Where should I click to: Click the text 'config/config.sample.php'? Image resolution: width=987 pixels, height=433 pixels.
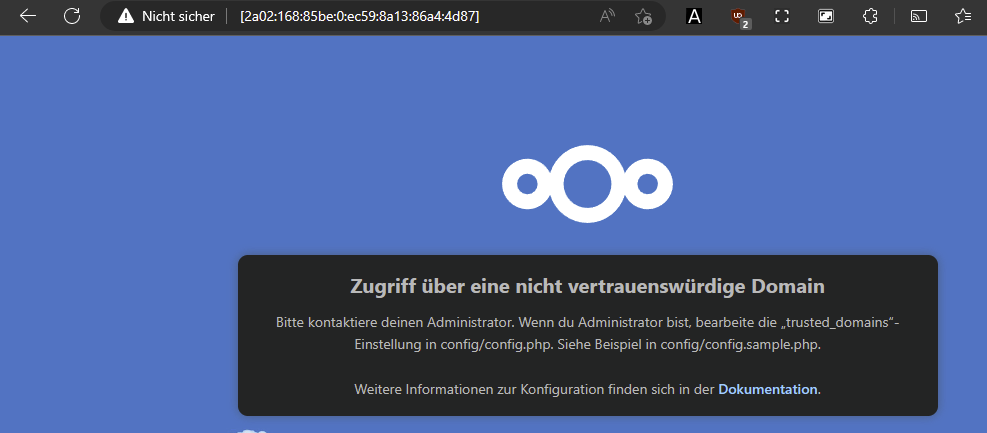pos(740,345)
